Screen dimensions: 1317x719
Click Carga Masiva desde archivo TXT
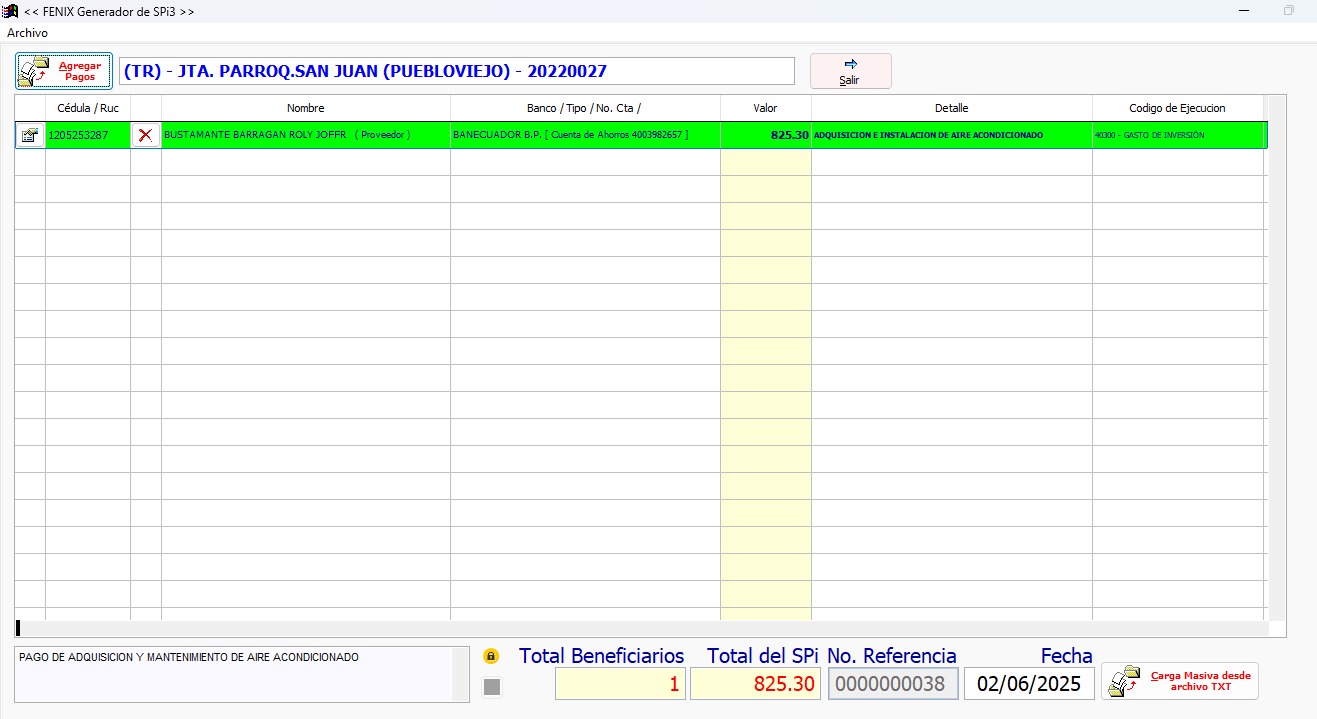(1180, 681)
